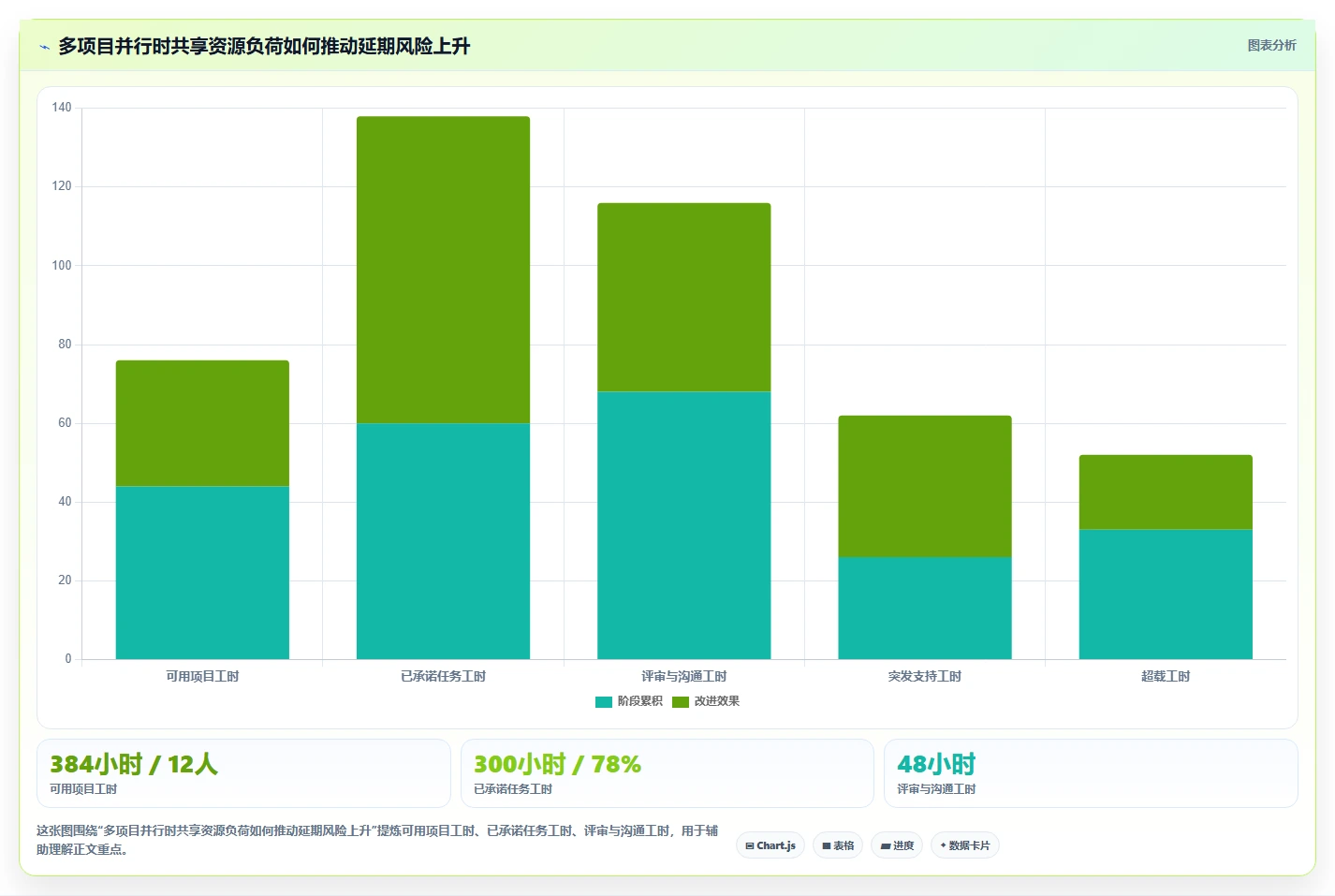Click the 384小时 / 12人 stat value
1335x896 pixels.
pos(134,764)
